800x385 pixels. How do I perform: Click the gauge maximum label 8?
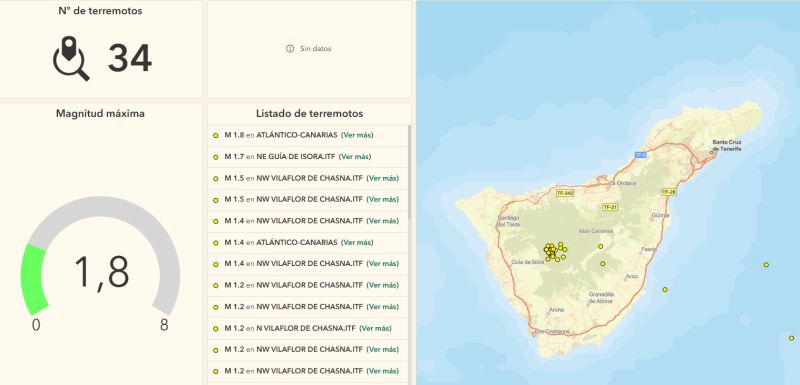pos(164,325)
